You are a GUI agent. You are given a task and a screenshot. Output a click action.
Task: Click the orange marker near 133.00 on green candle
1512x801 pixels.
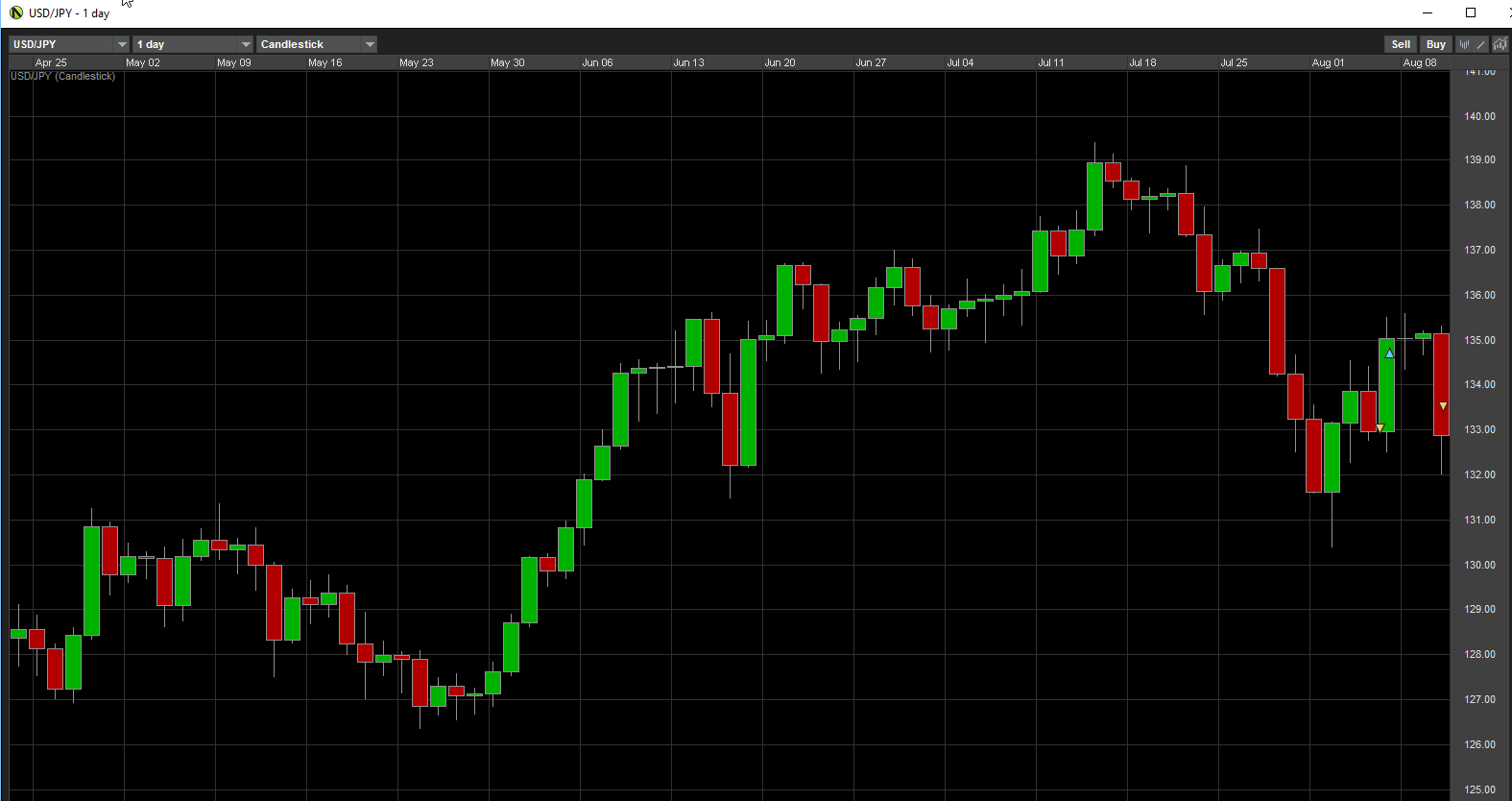tap(1380, 427)
